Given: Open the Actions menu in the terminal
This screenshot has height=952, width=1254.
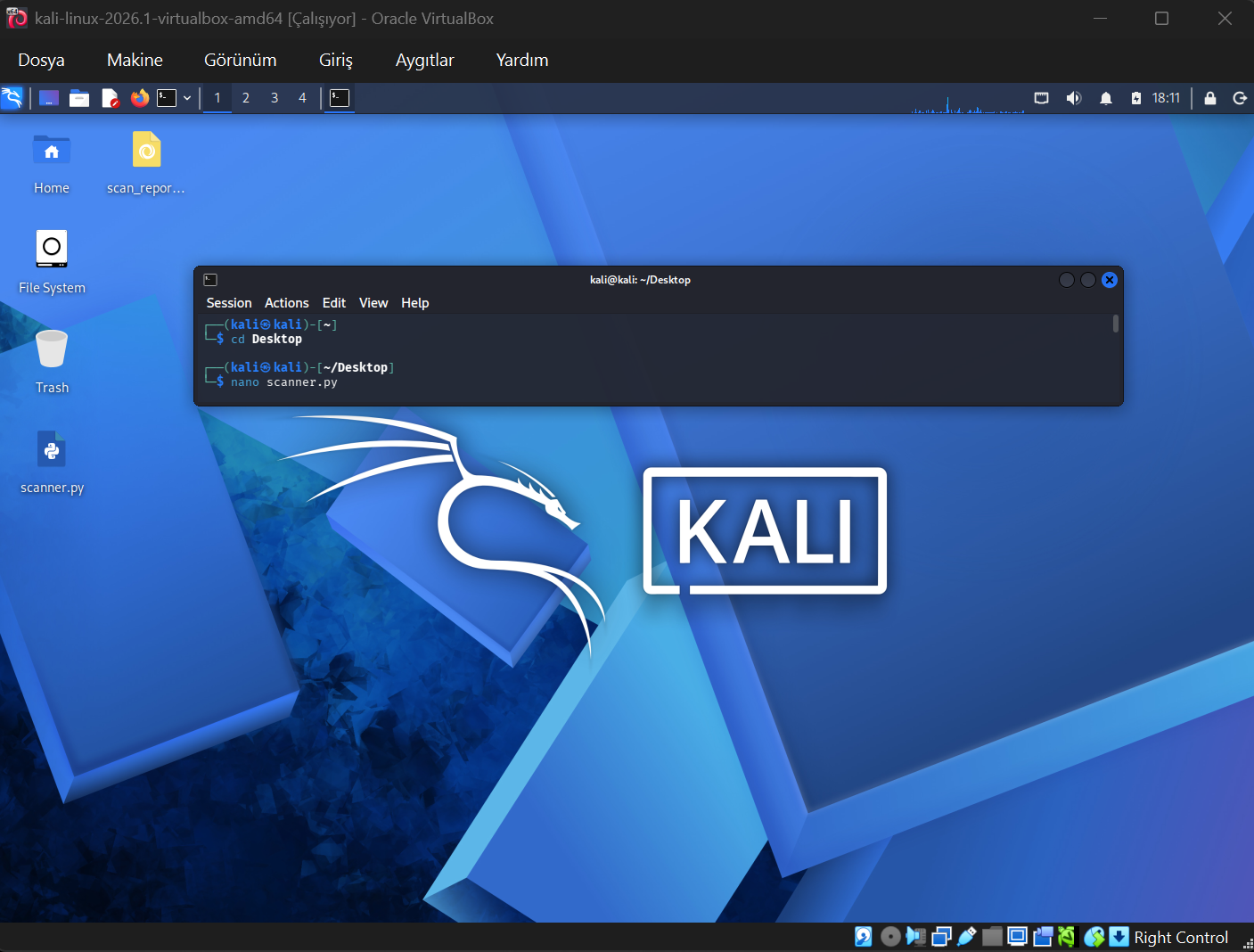Looking at the screenshot, I should [287, 303].
